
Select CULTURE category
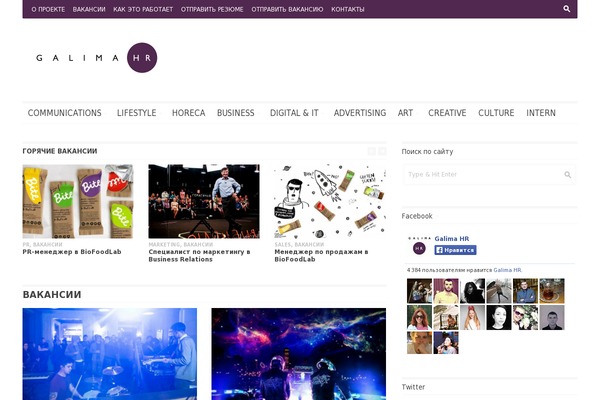point(496,113)
